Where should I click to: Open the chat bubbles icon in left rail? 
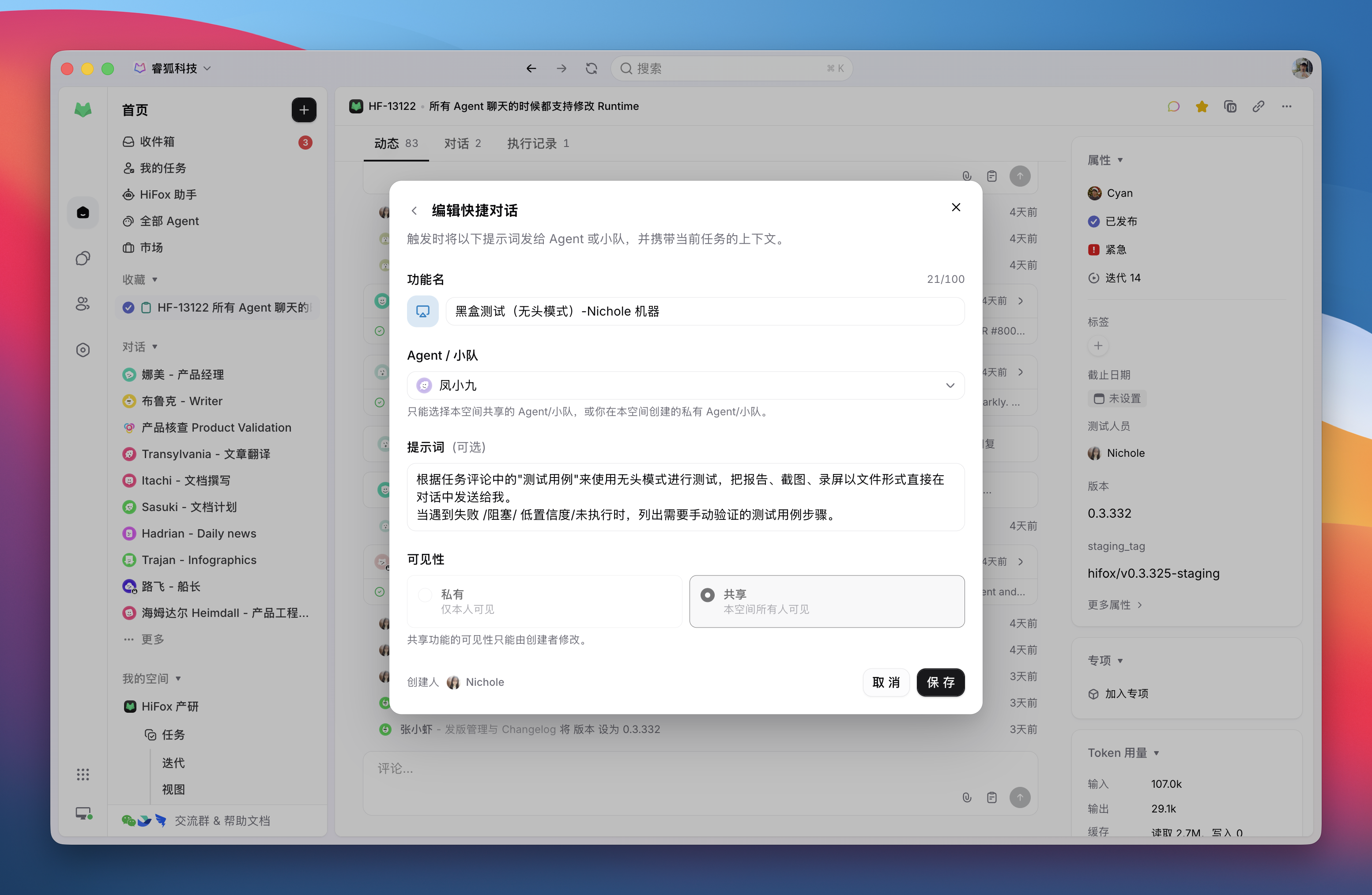pyautogui.click(x=83, y=258)
